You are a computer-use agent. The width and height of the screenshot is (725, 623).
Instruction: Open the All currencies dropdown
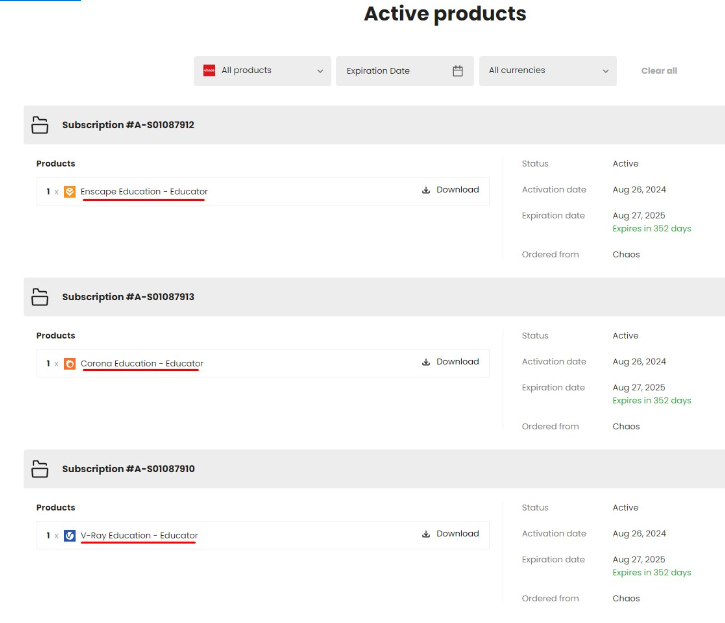(548, 71)
